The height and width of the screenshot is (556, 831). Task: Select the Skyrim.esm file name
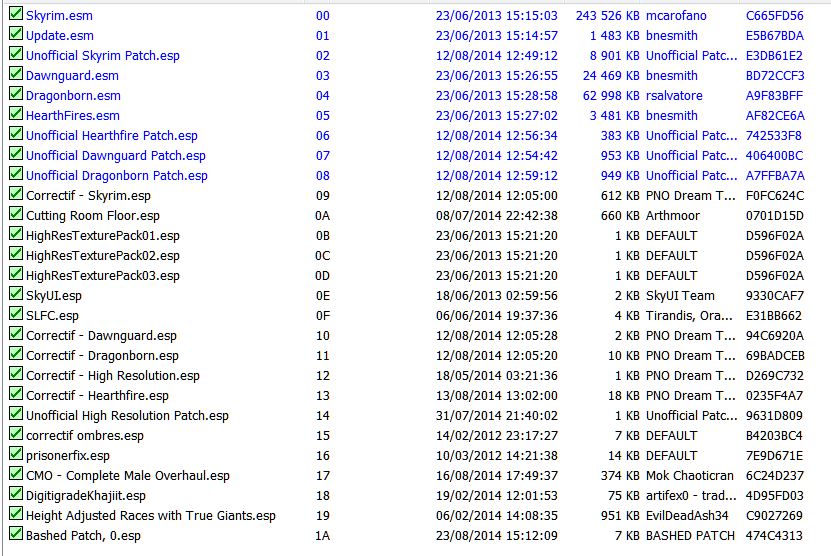coord(59,16)
